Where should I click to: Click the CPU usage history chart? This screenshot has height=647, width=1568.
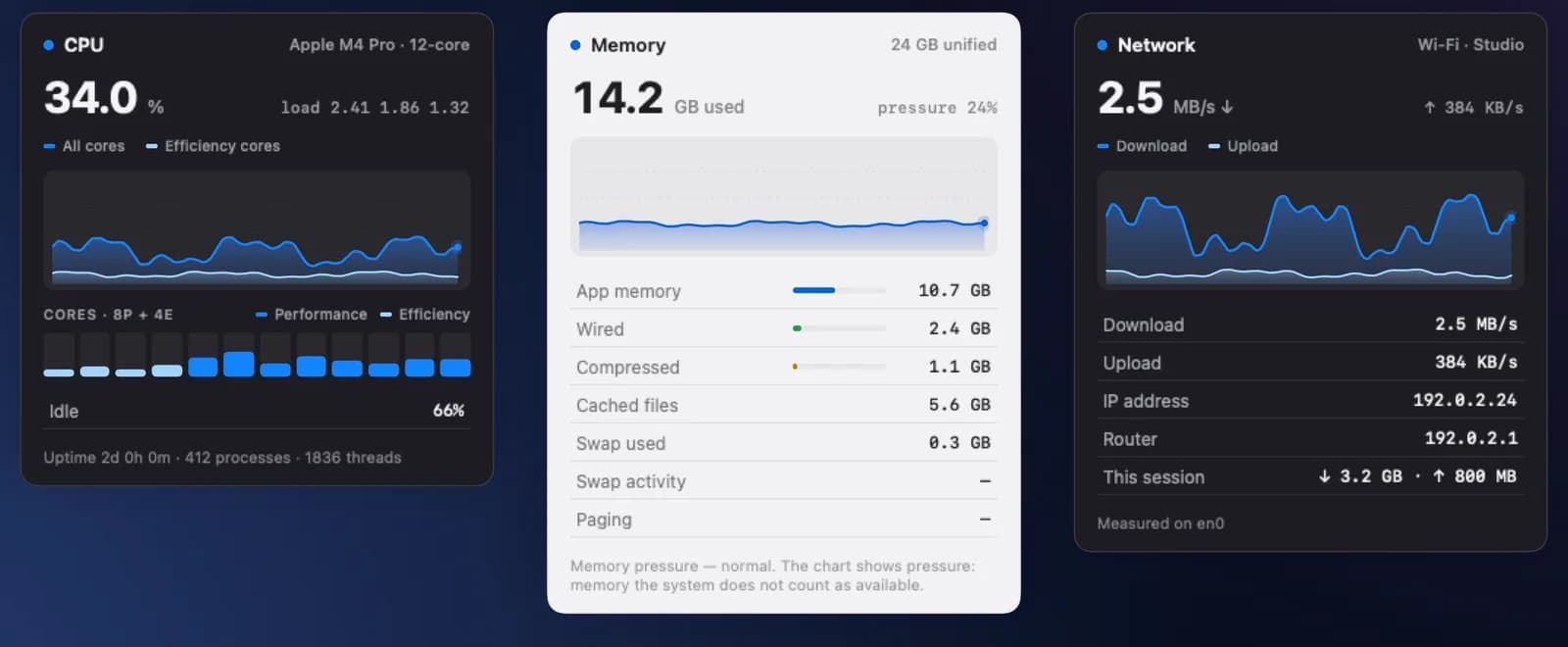[257, 229]
